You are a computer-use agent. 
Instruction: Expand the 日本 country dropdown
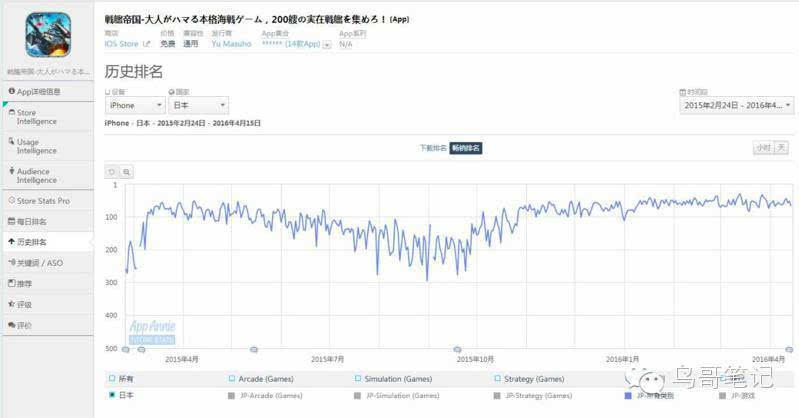click(198, 105)
